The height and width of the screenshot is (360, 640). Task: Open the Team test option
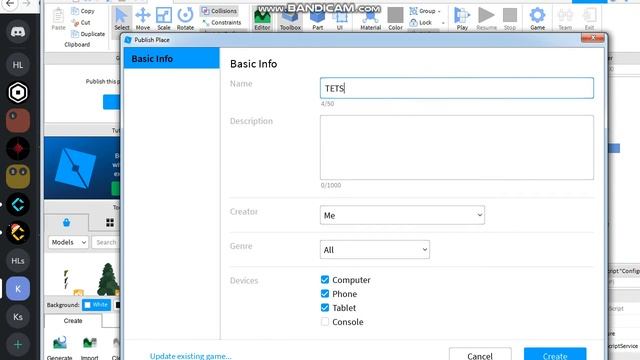click(x=565, y=19)
